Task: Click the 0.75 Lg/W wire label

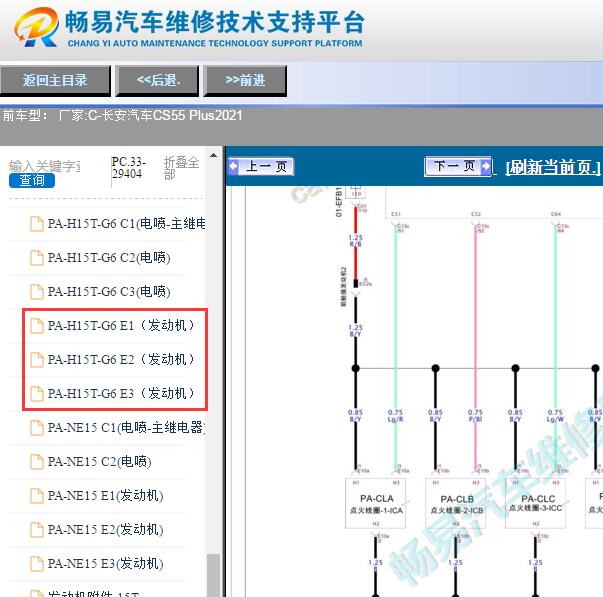Action: [x=555, y=415]
